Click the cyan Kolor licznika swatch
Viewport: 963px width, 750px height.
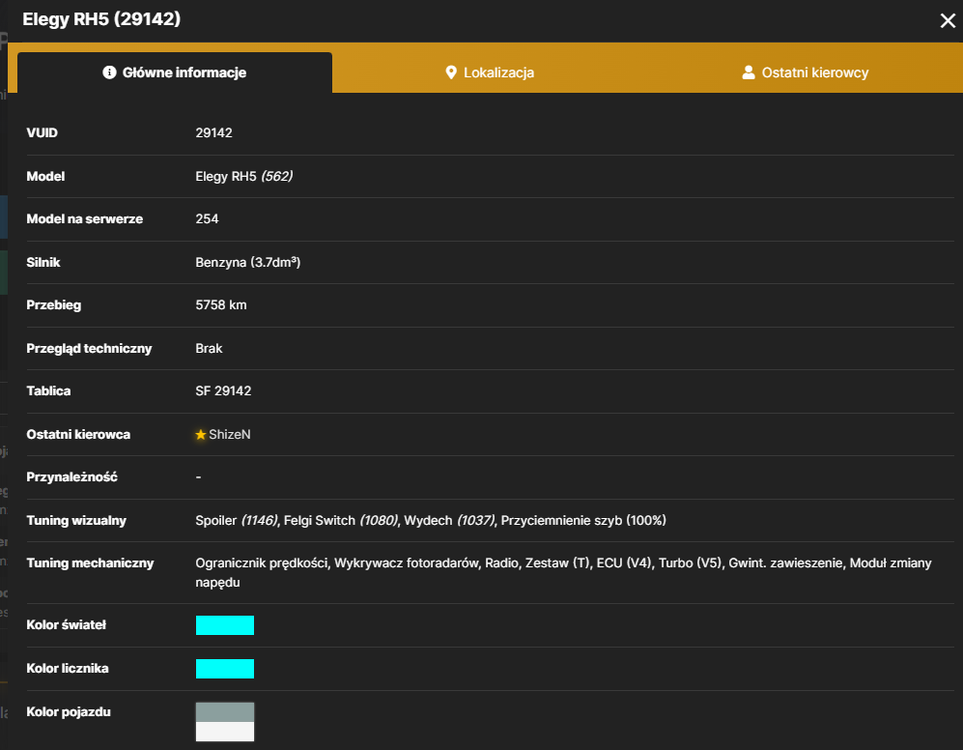[225, 669]
